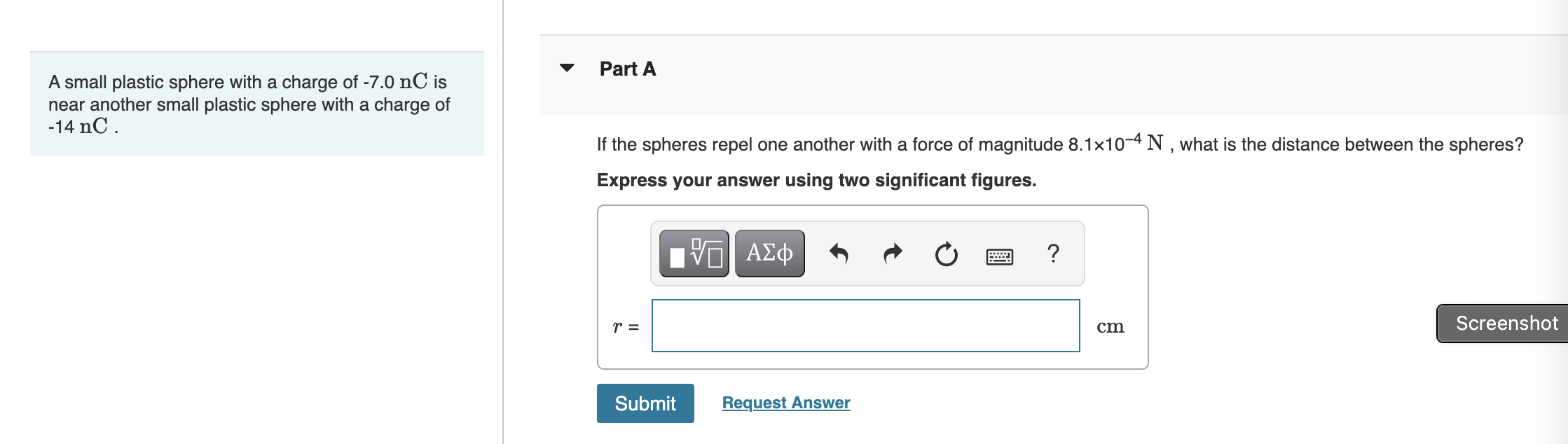Click the question text about repelling force
The width and height of the screenshot is (1568, 444).
click(1060, 144)
